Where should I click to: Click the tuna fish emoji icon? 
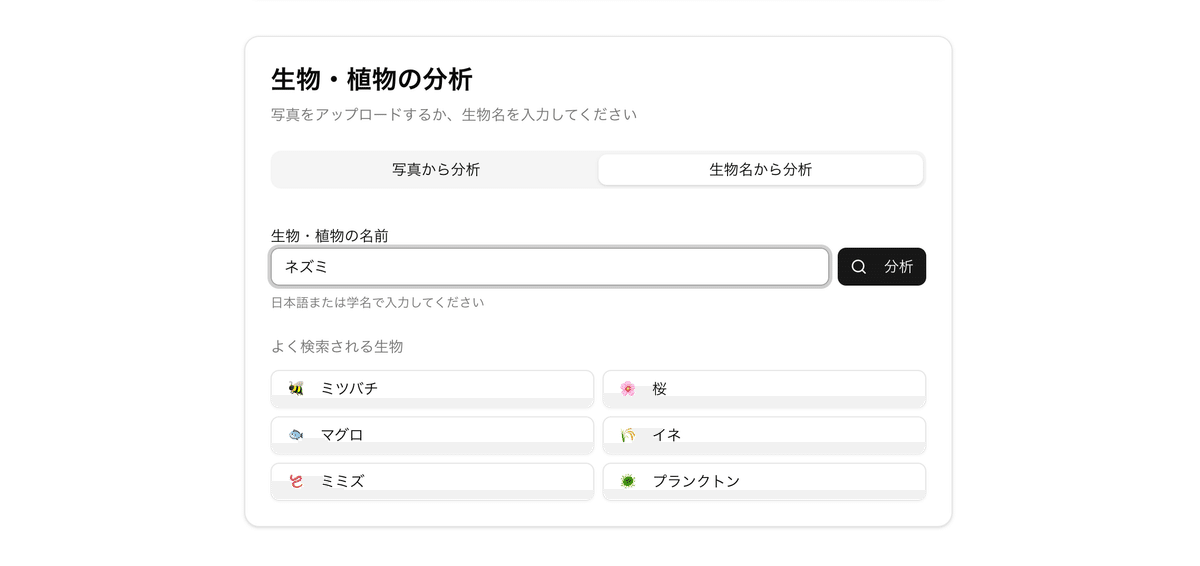point(296,435)
